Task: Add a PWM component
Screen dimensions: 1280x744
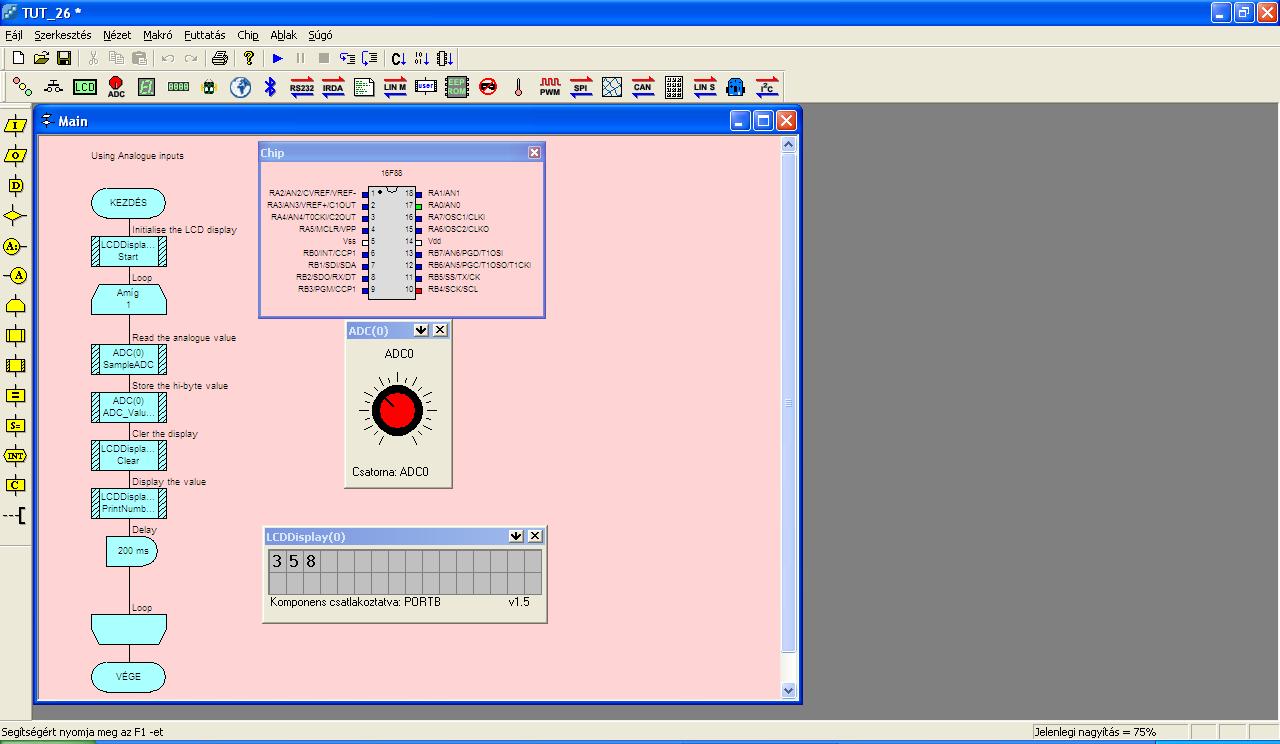Action: (x=550, y=87)
